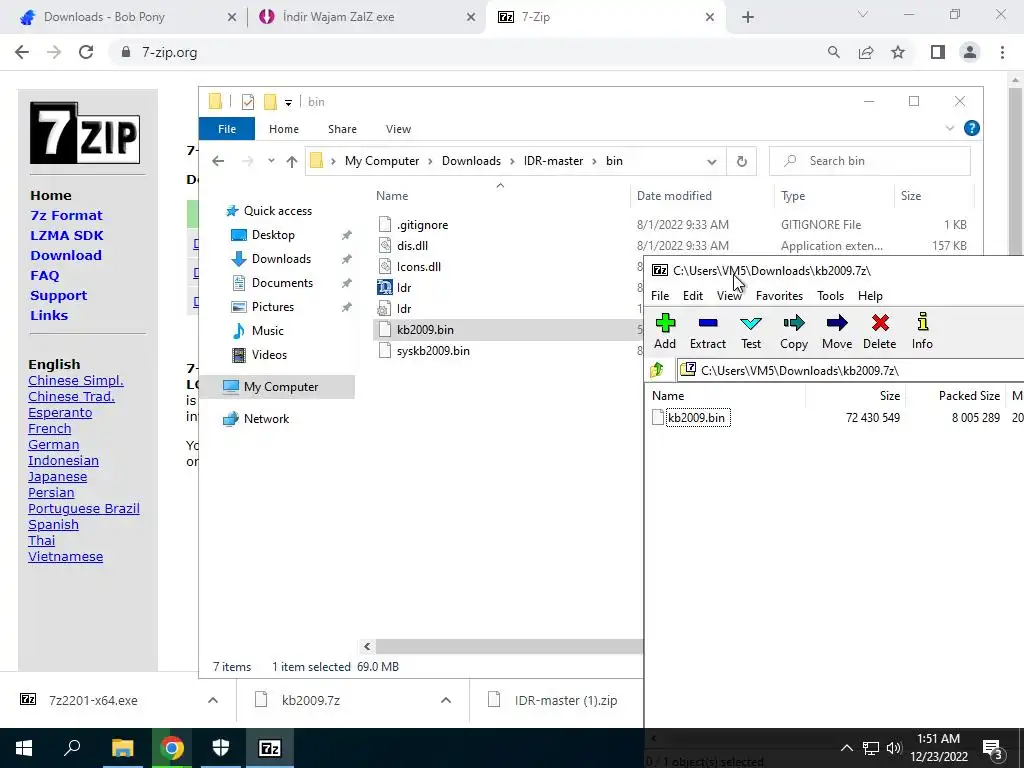The image size is (1024, 768).
Task: Open the Explorer help question mark
Action: [x=971, y=129]
